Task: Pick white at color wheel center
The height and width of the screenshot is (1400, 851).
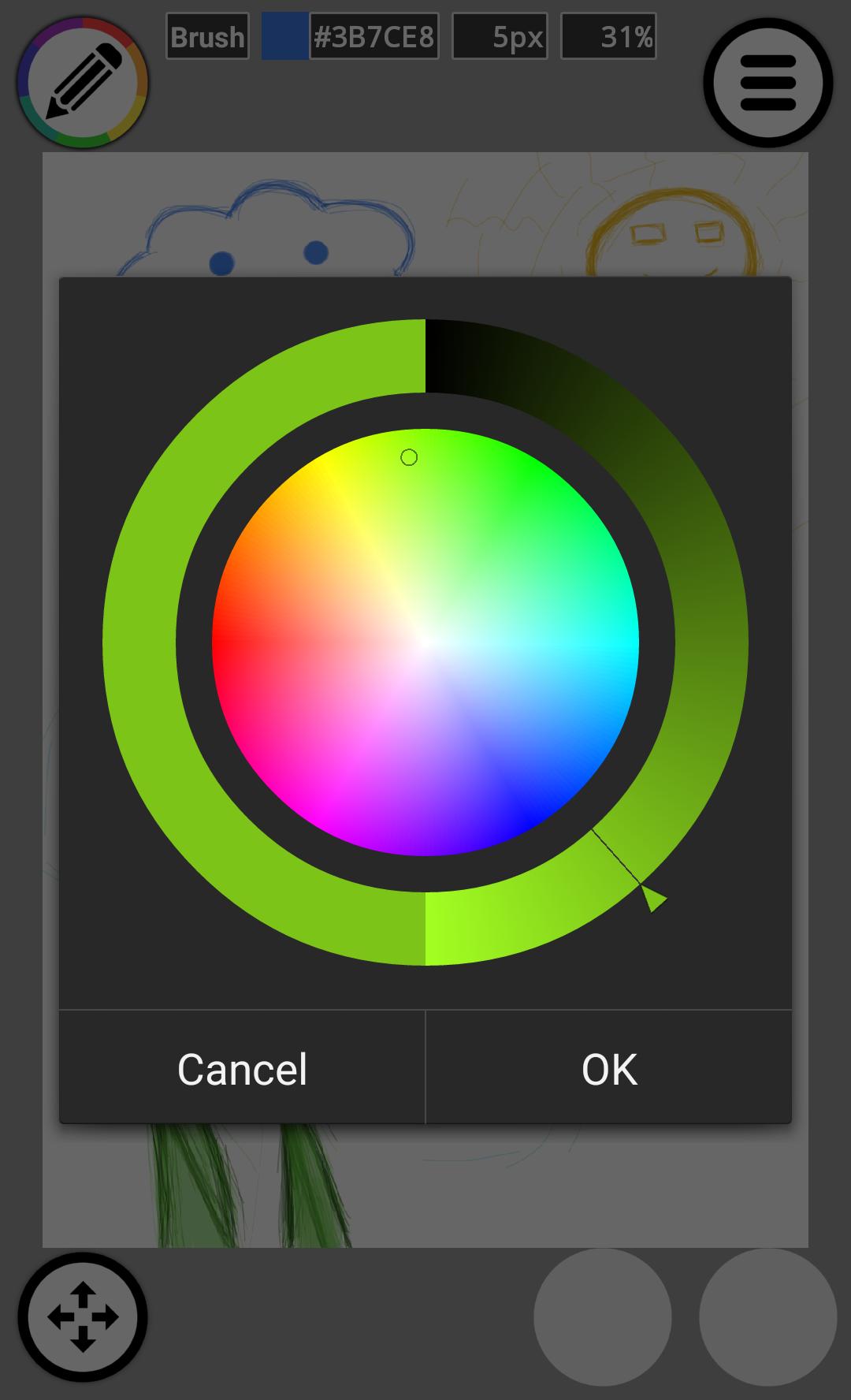Action: pyautogui.click(x=425, y=642)
